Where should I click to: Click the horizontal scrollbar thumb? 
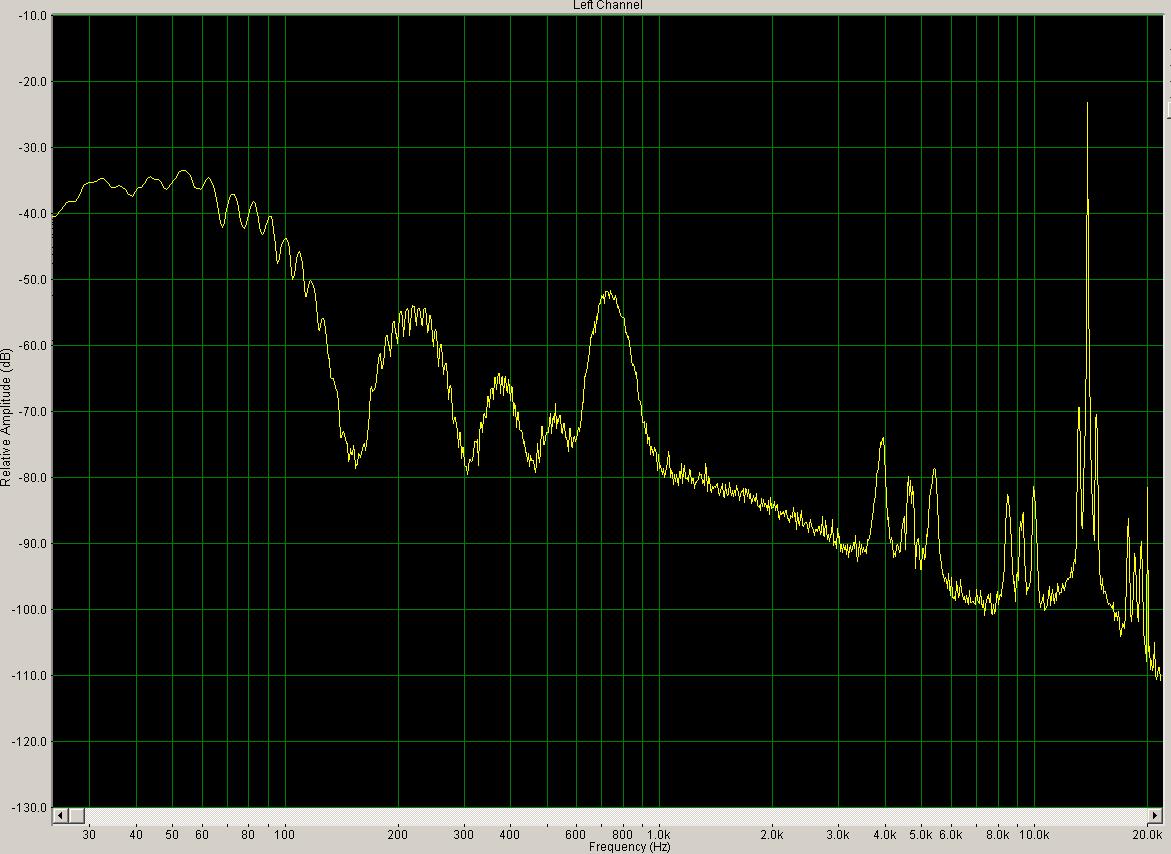[75, 815]
